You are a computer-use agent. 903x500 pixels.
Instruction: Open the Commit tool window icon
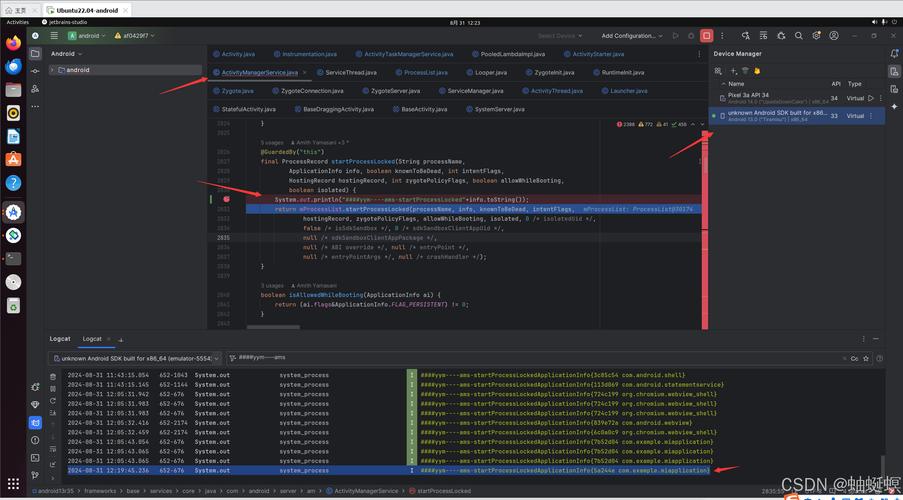click(35, 71)
